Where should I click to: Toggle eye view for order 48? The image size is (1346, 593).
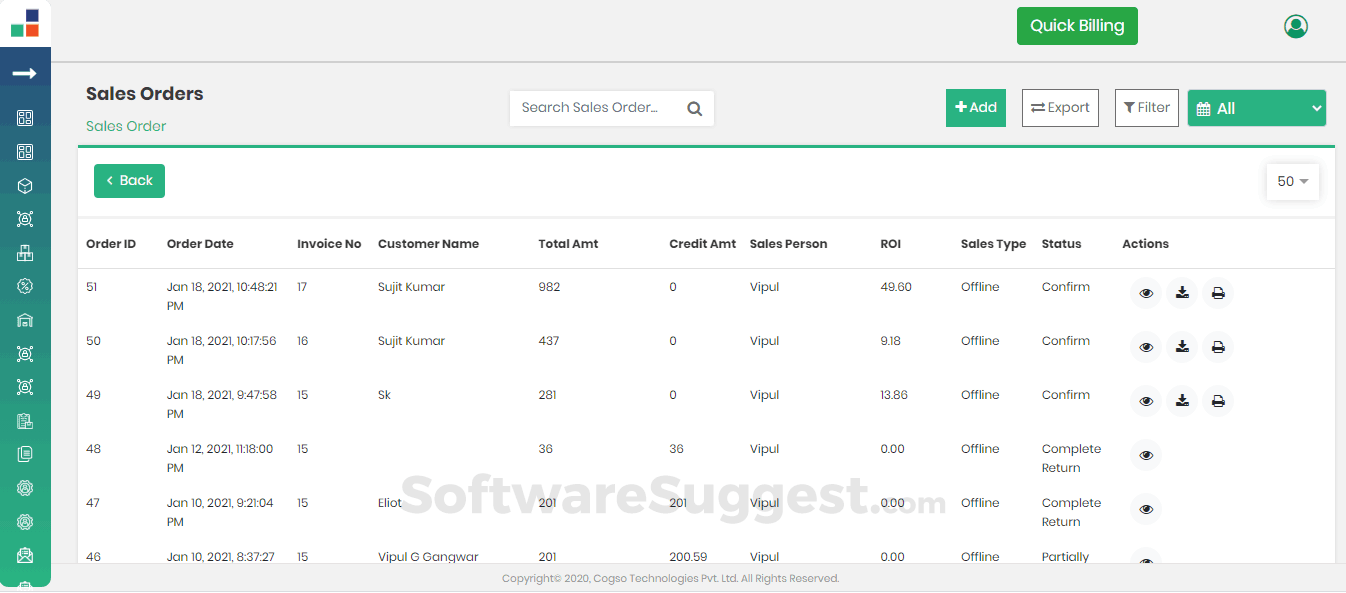[1146, 455]
